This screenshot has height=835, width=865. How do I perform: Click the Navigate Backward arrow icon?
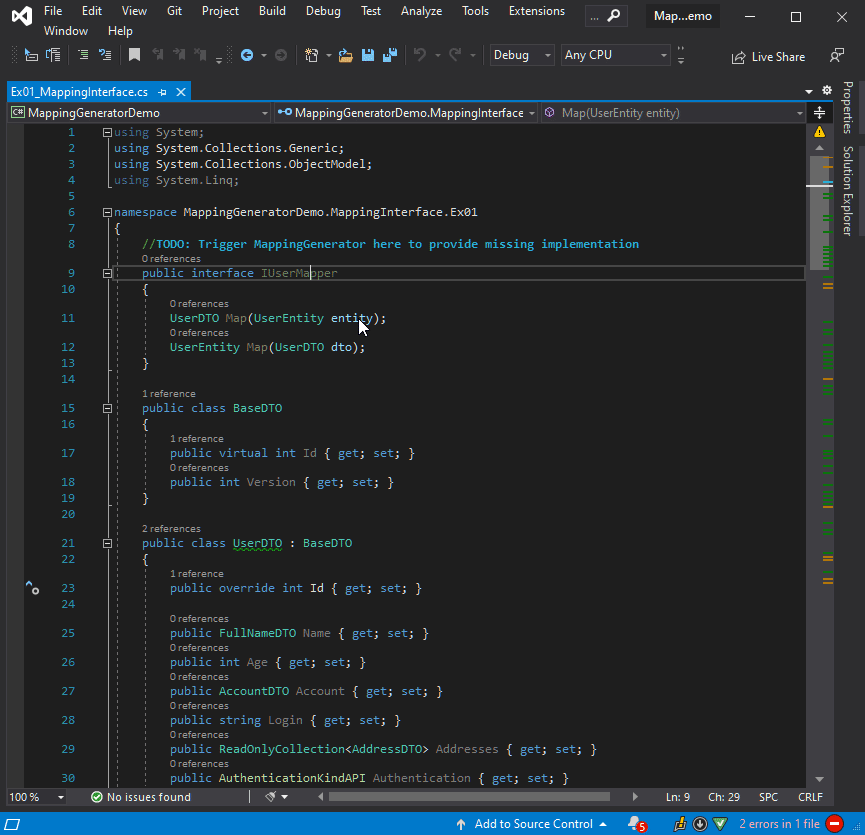coord(247,55)
